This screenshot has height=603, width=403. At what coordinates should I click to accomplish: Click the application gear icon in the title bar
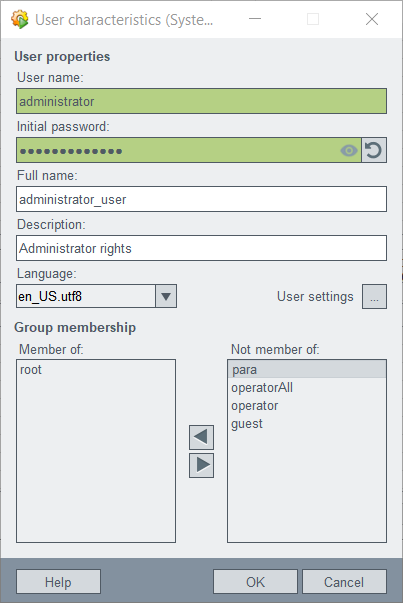pyautogui.click(x=20, y=19)
